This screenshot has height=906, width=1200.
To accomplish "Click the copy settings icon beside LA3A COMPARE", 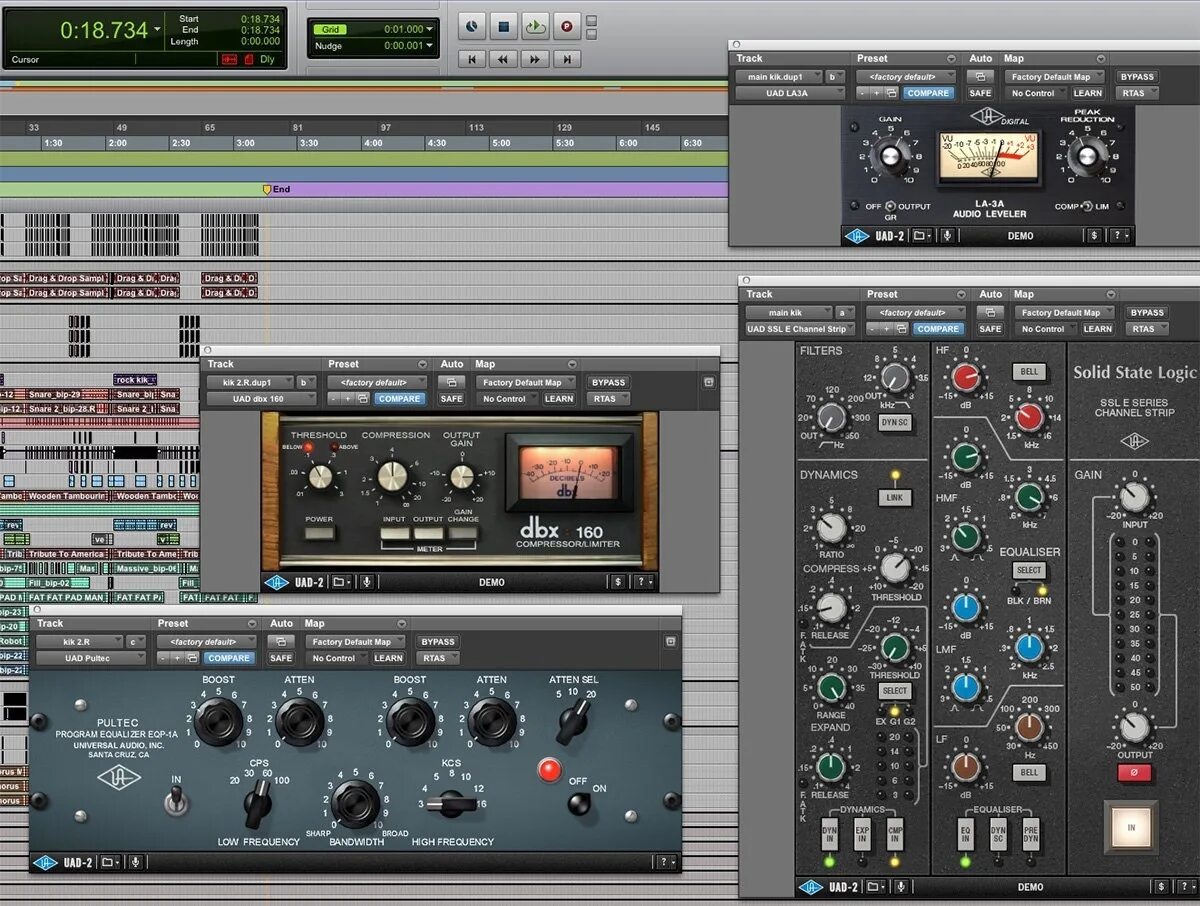I will [x=892, y=93].
